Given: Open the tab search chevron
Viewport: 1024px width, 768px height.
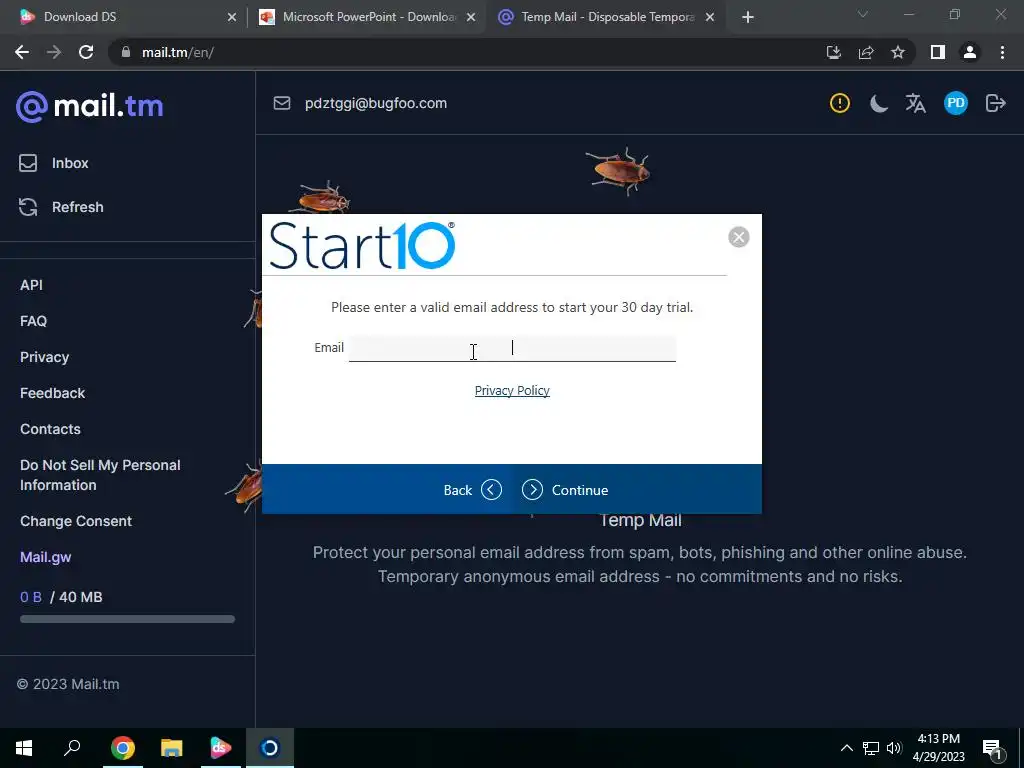Looking at the screenshot, I should 863,14.
